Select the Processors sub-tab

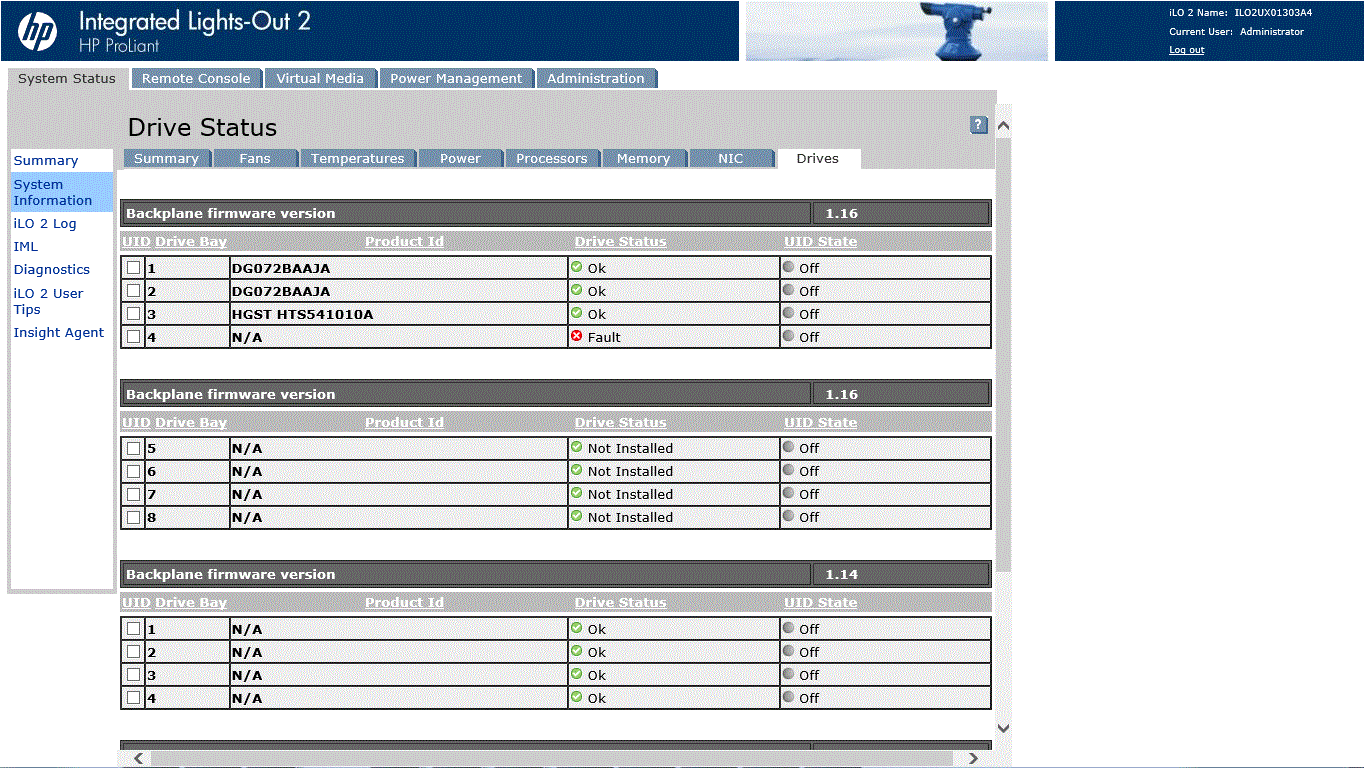(x=552, y=158)
